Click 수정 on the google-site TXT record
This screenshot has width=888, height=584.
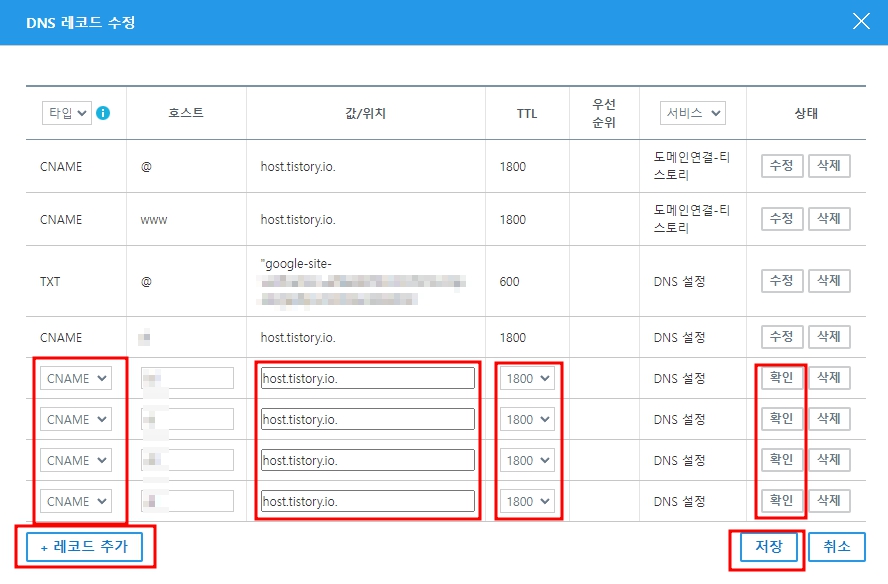(x=781, y=281)
